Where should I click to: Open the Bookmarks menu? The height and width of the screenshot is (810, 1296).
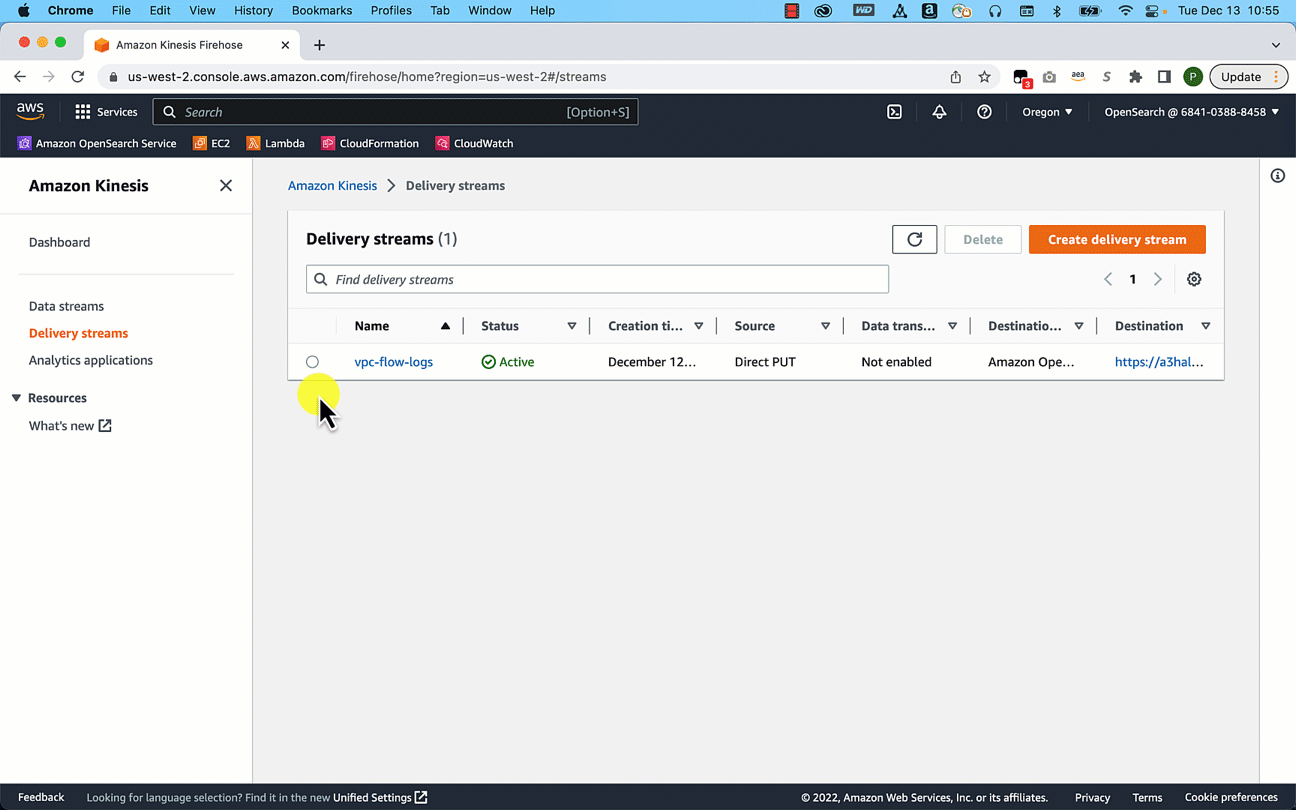322,10
